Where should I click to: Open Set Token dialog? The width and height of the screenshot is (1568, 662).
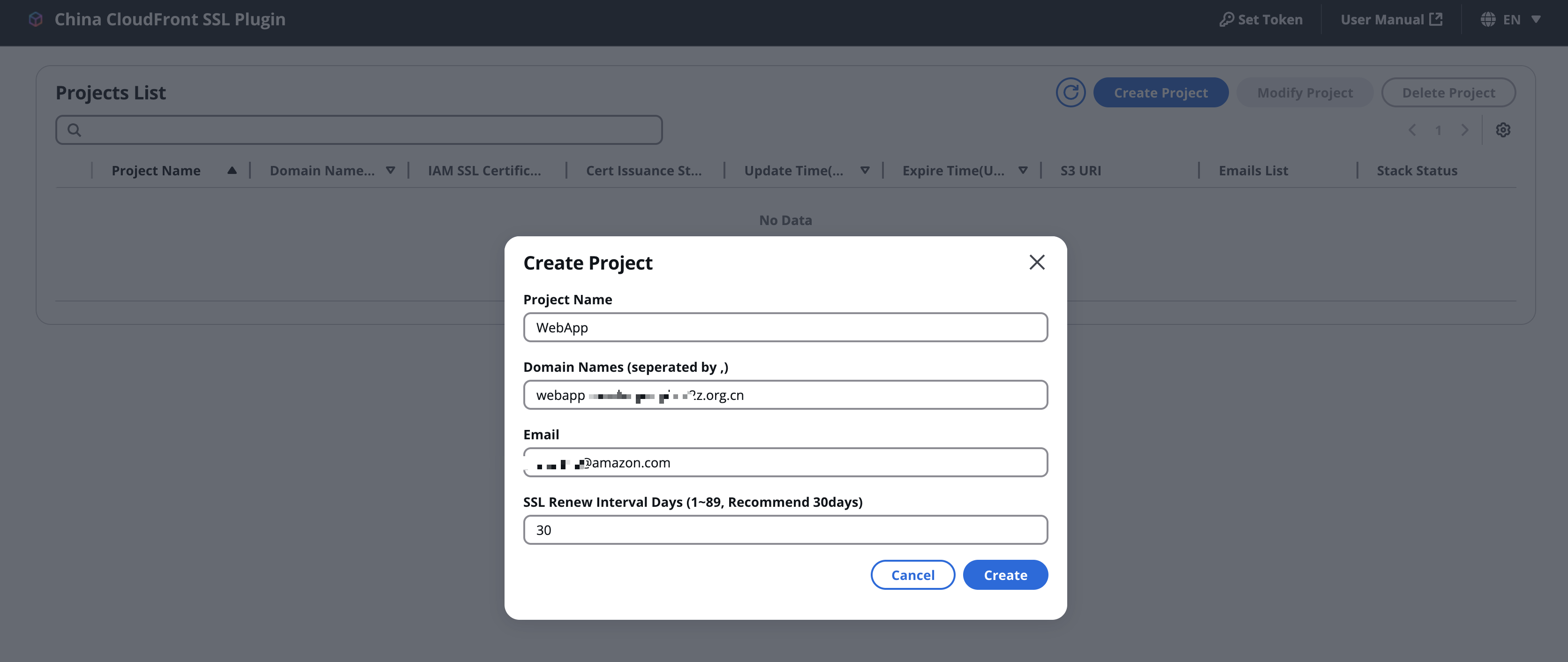(x=1260, y=20)
